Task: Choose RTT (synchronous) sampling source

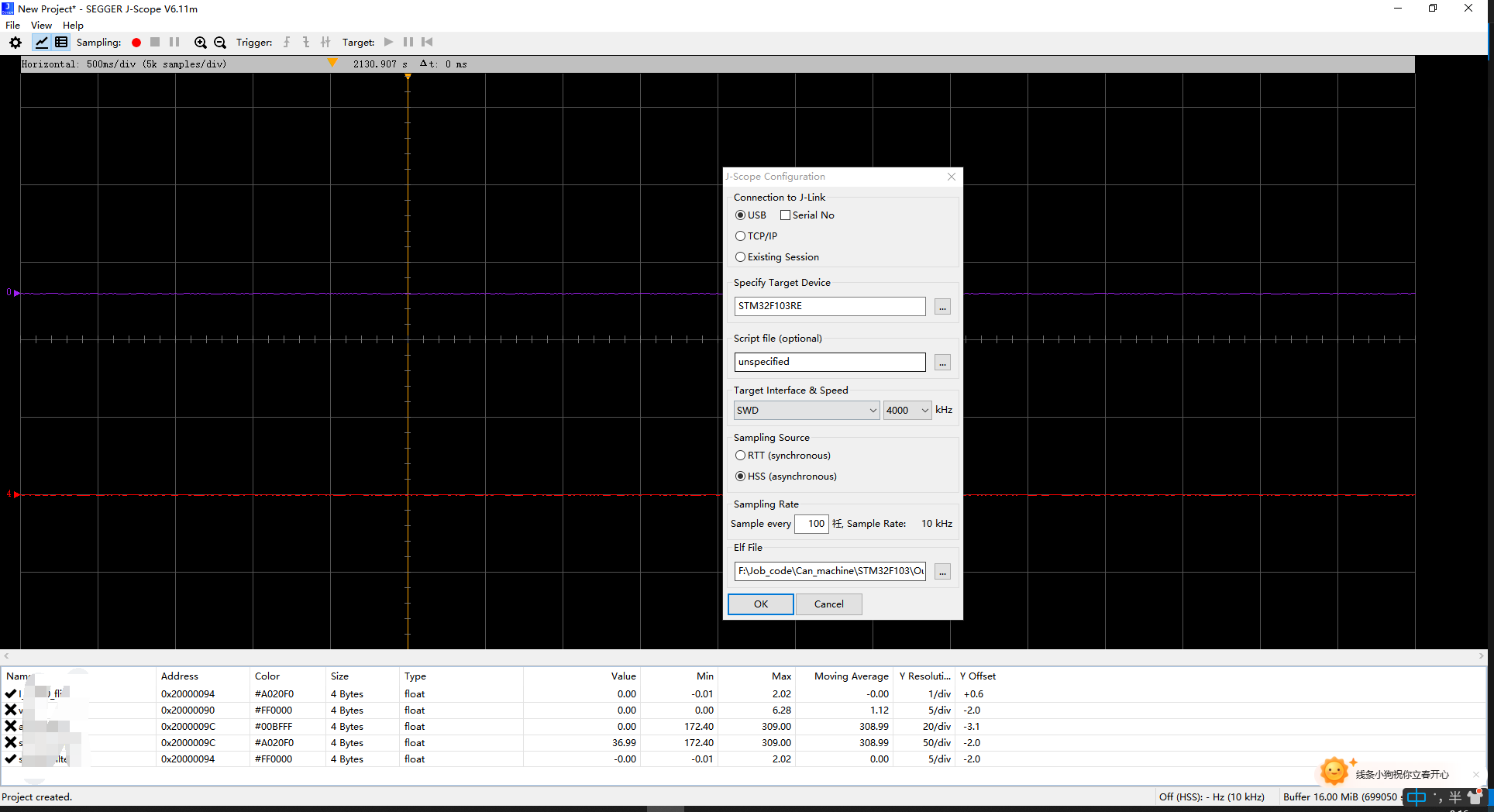Action: 741,456
